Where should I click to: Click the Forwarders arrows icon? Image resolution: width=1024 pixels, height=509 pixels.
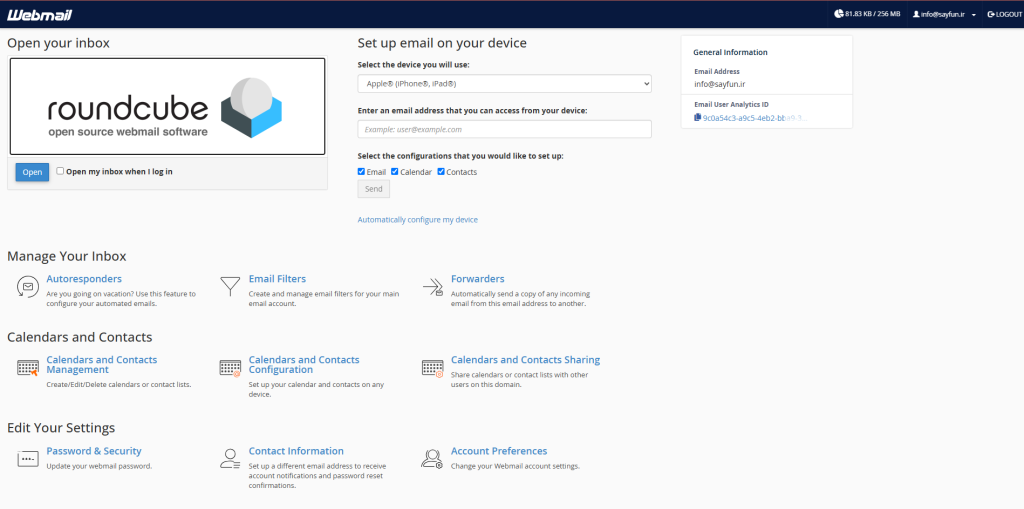(432, 287)
